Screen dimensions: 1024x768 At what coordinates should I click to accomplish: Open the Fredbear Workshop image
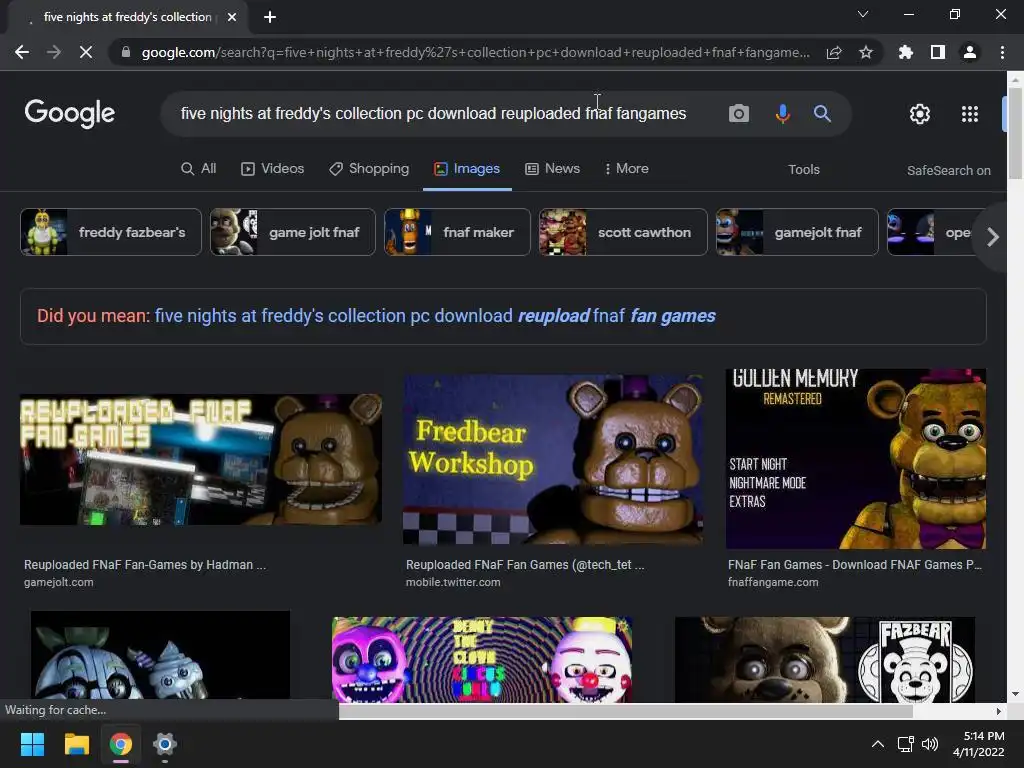[x=553, y=459]
